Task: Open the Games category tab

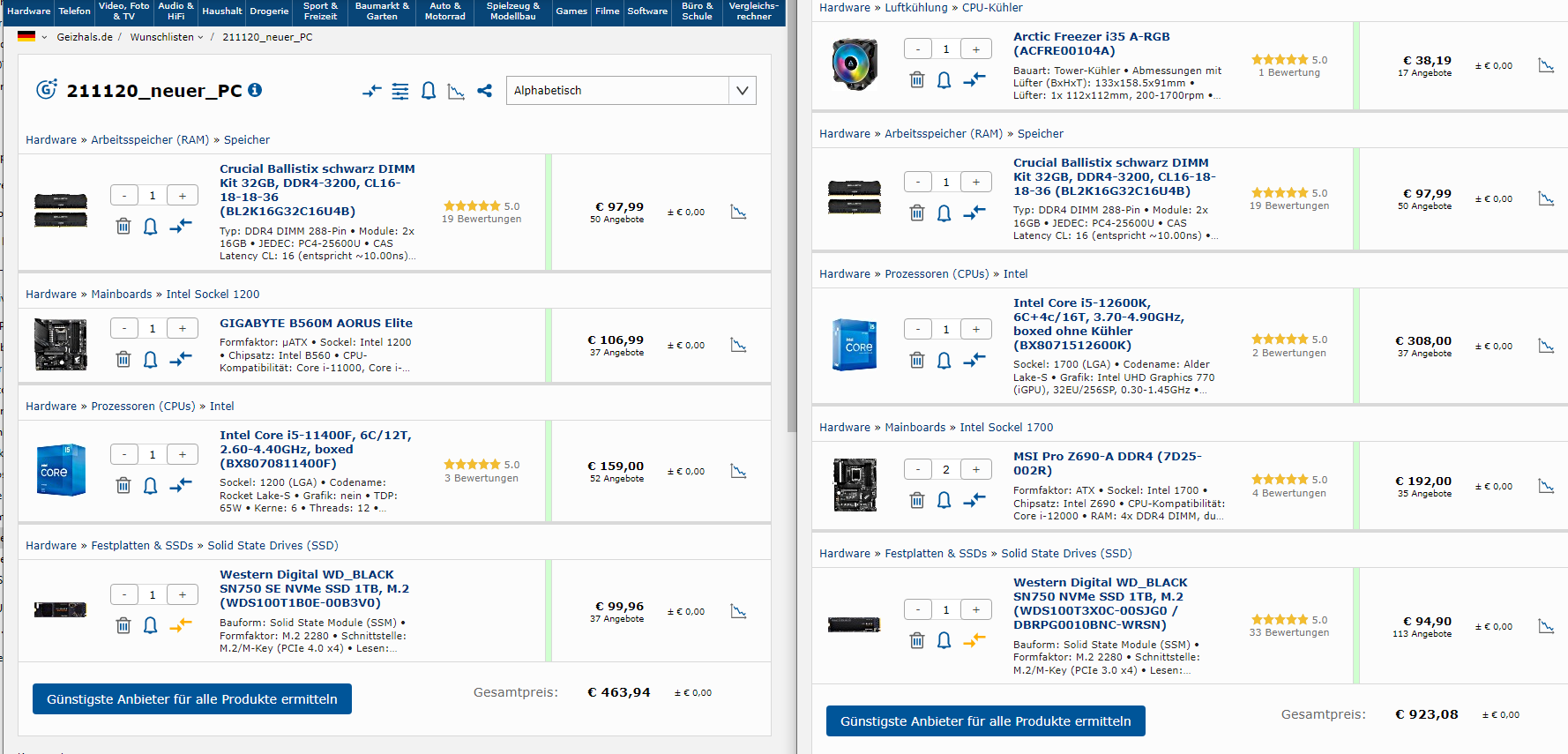Action: [571, 11]
